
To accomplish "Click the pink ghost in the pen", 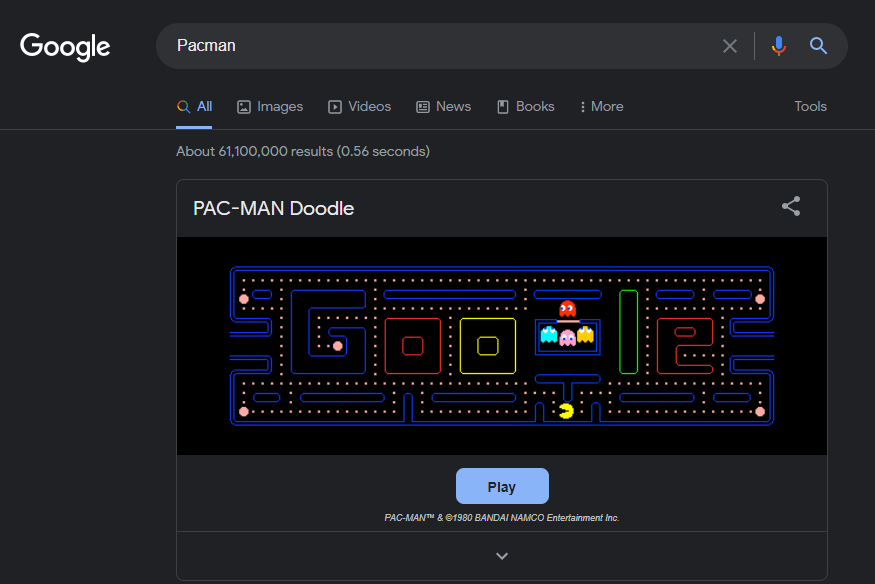I will (x=568, y=337).
